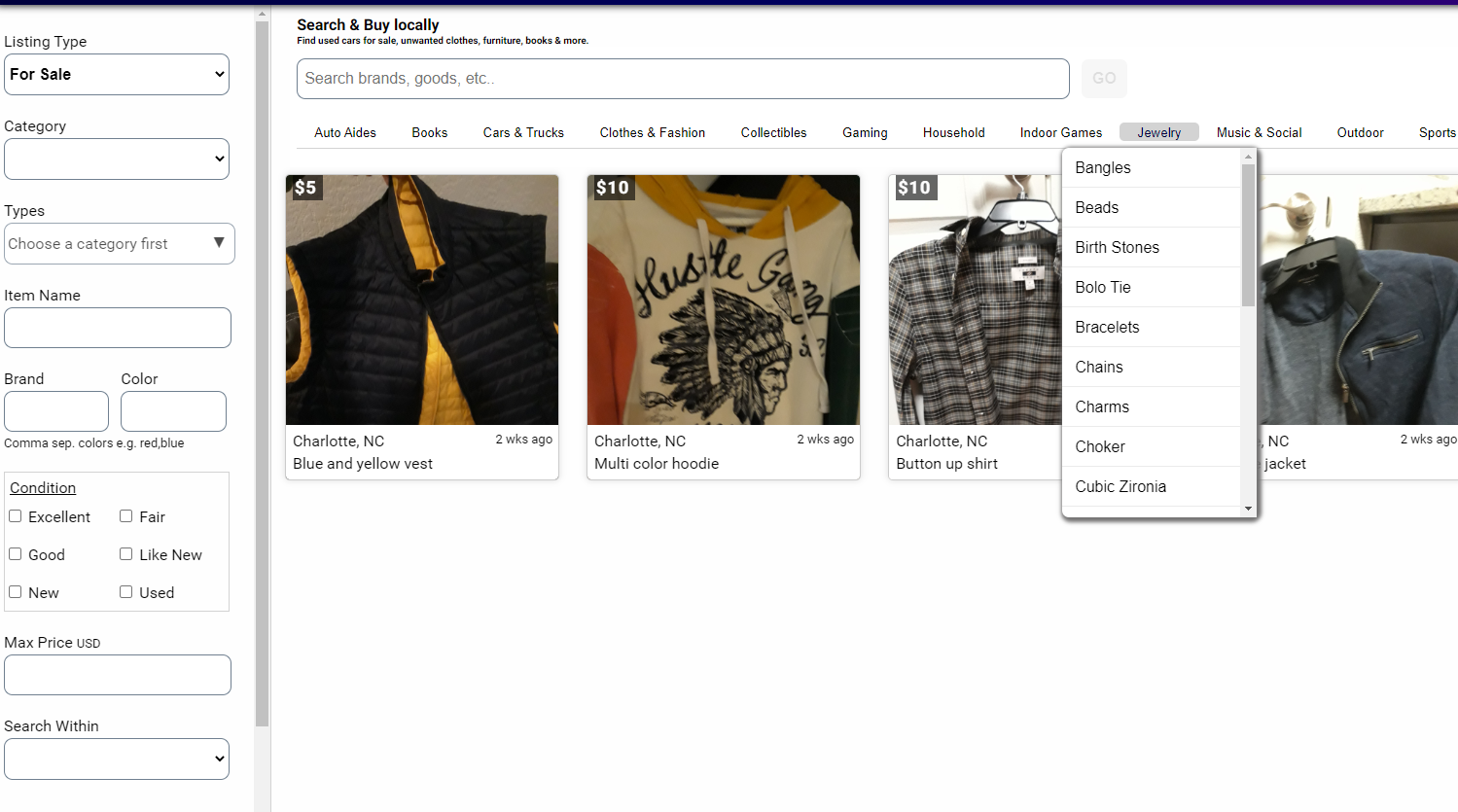This screenshot has height=812, width=1458.
Task: Open the Auto Aides category tab
Action: pyautogui.click(x=345, y=133)
